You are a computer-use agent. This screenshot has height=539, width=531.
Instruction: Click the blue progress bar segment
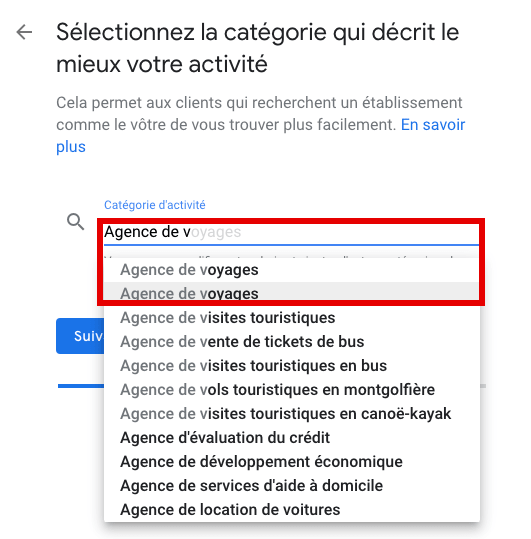(81, 386)
